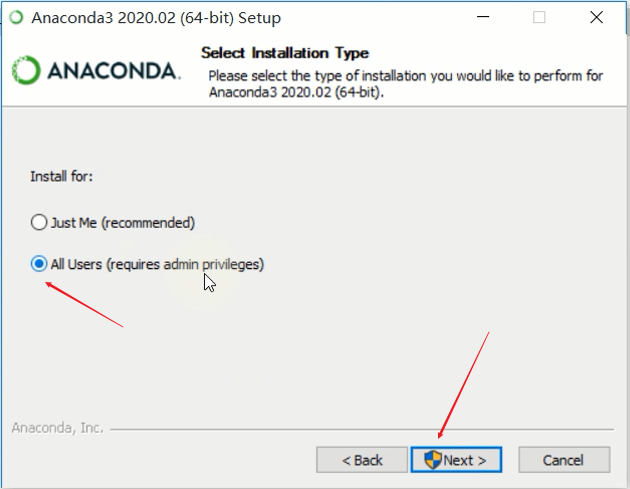630x489 pixels.
Task: Click the "Please select the type" description text
Action: tap(405, 84)
